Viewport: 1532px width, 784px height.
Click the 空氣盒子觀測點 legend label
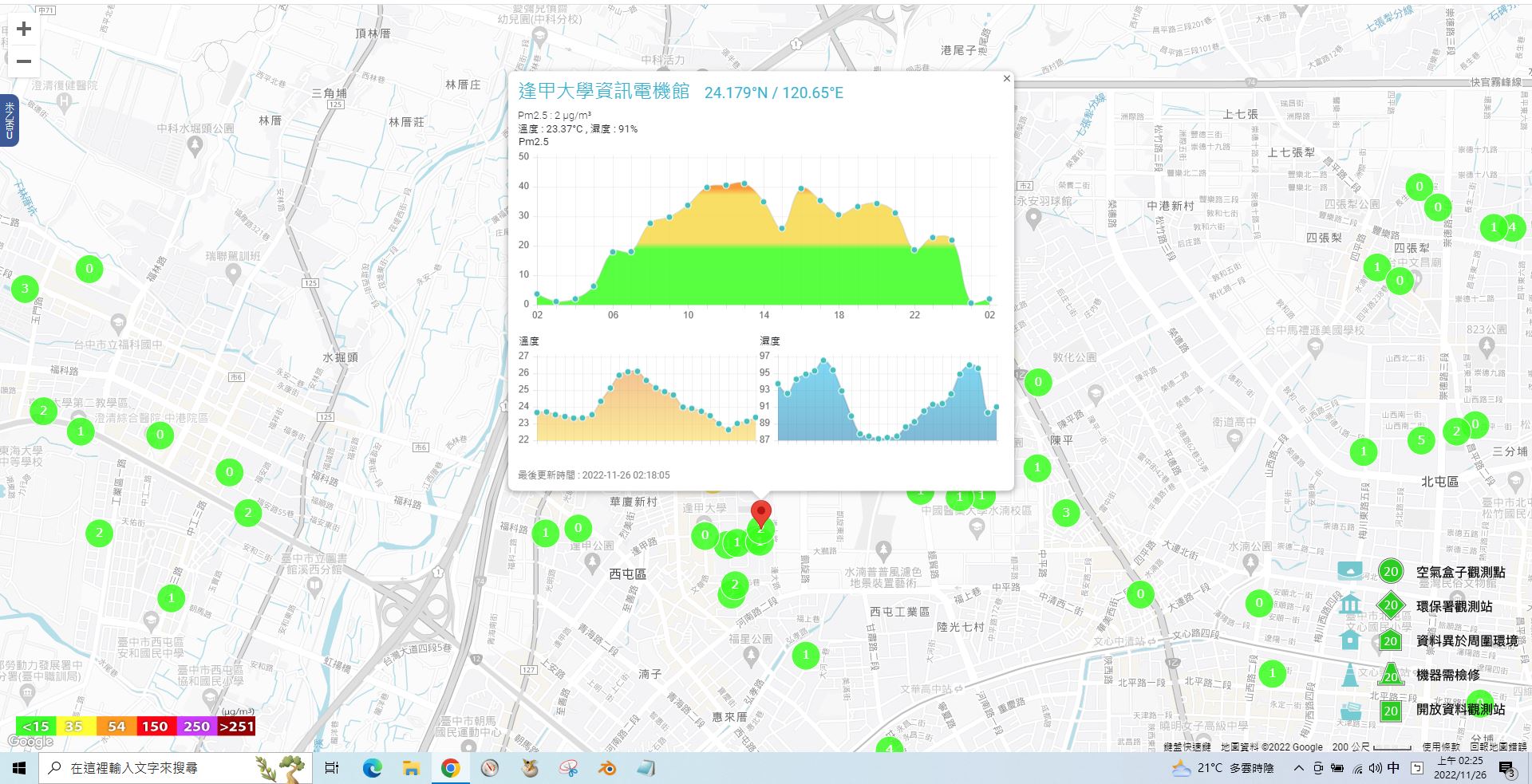1460,572
